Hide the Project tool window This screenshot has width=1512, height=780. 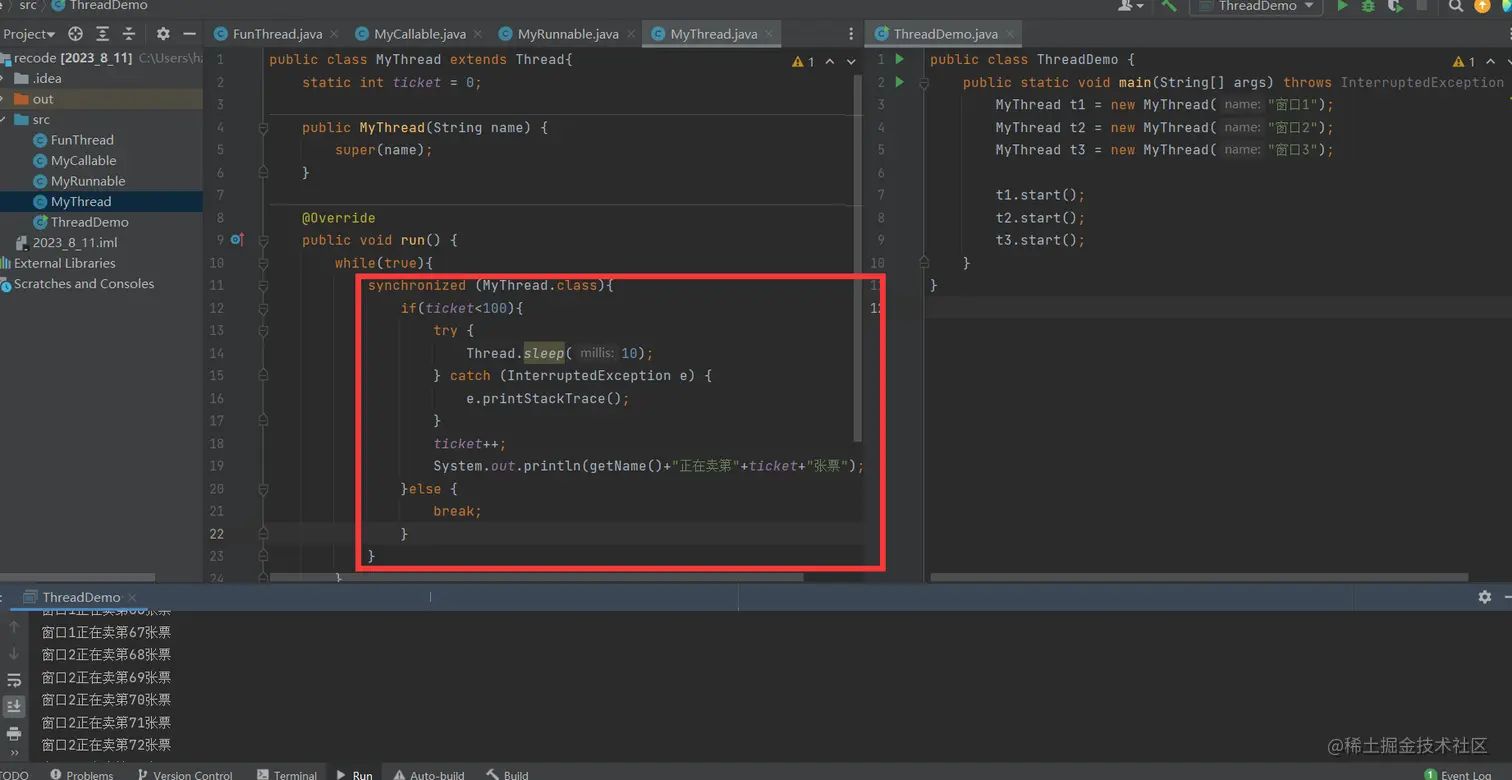(x=189, y=34)
